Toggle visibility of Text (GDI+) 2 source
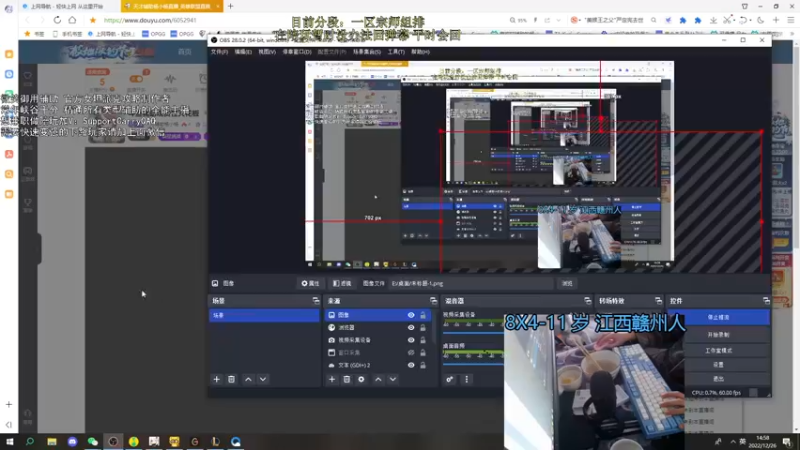 click(411, 365)
